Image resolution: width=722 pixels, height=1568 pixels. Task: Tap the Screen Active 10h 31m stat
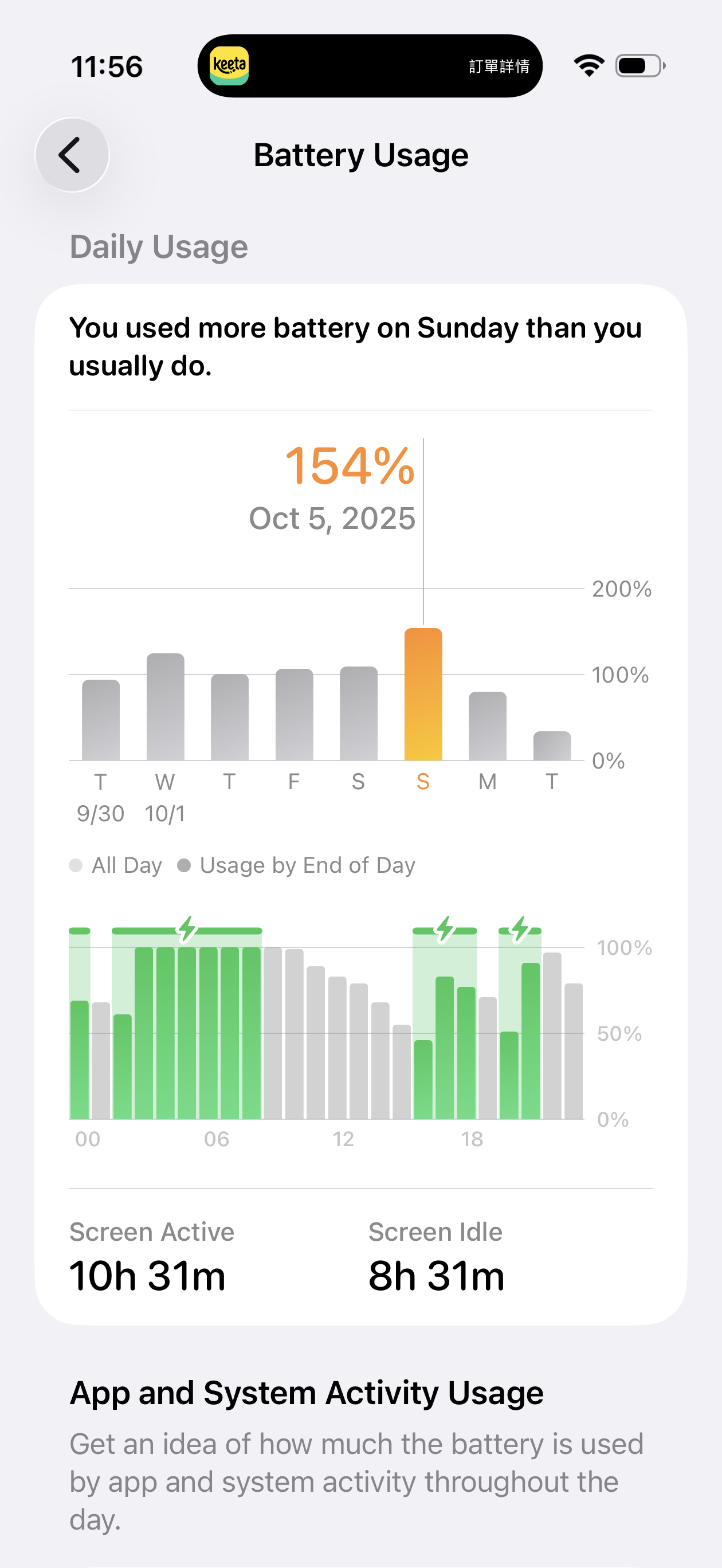point(148,1257)
